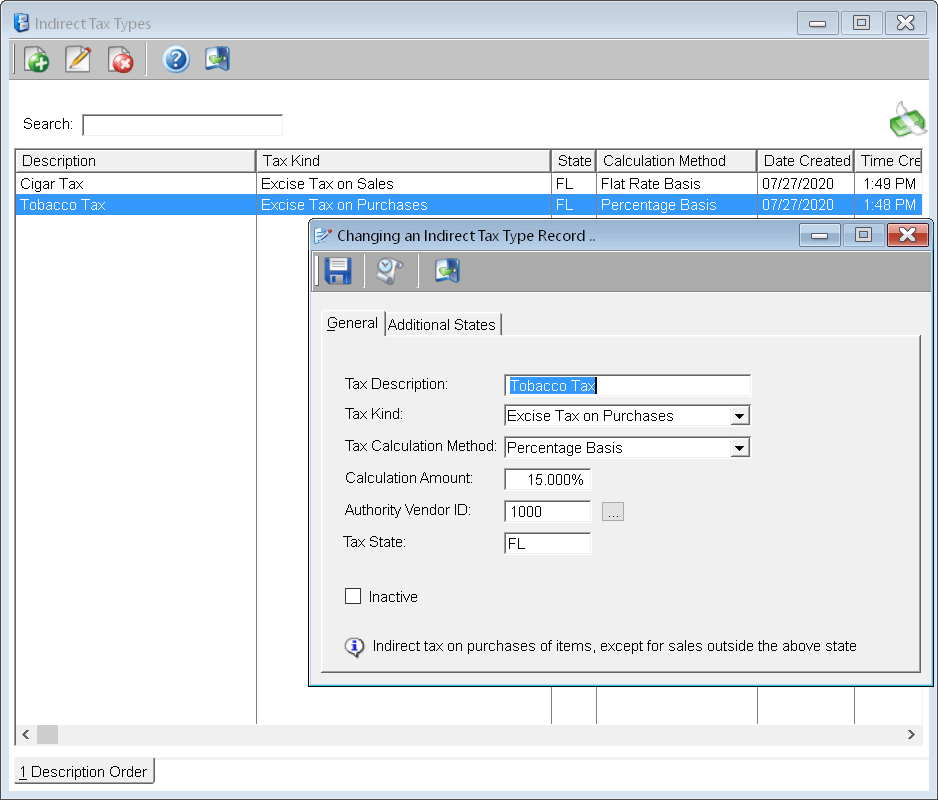Image resolution: width=938 pixels, height=800 pixels.
Task: Click the Add New Record icon
Action: tap(36, 59)
